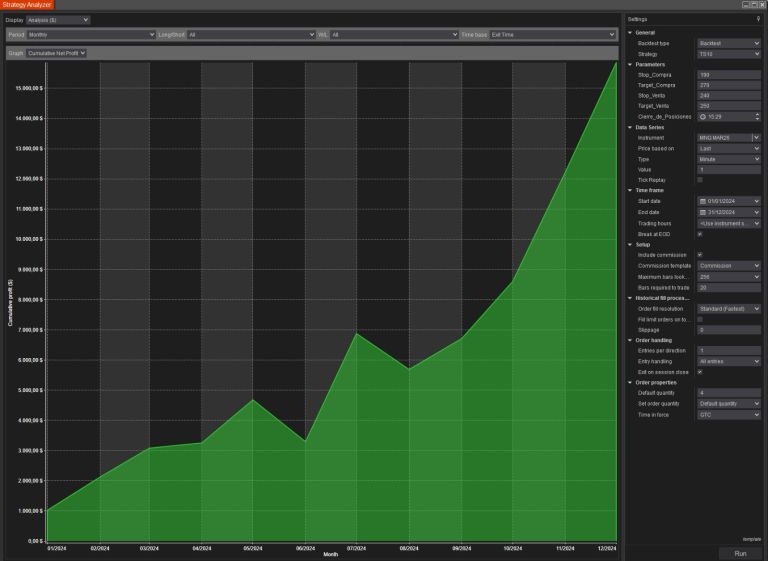Click the pin icon in Settings header
This screenshot has height=561, width=768.
[x=758, y=19]
